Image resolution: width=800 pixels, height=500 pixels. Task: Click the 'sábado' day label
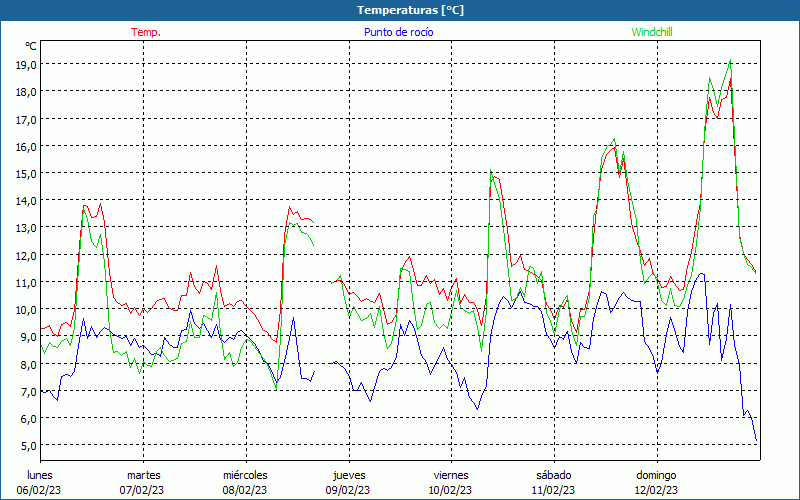click(x=554, y=475)
